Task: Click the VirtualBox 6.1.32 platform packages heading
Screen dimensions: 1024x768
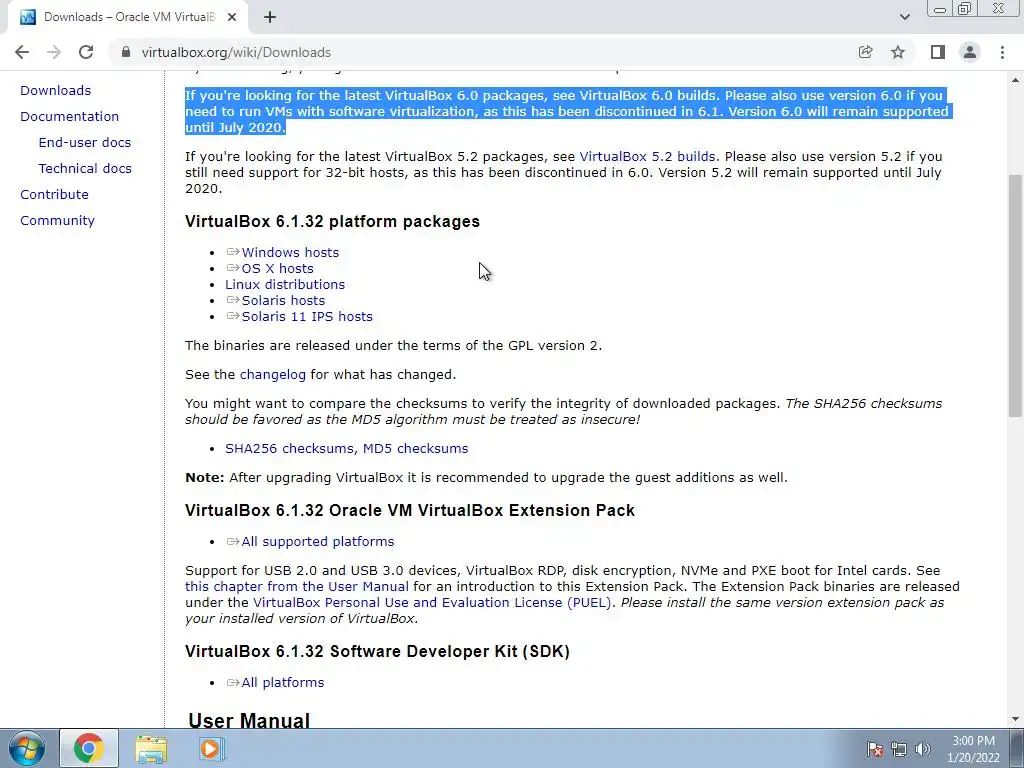Action: click(332, 221)
